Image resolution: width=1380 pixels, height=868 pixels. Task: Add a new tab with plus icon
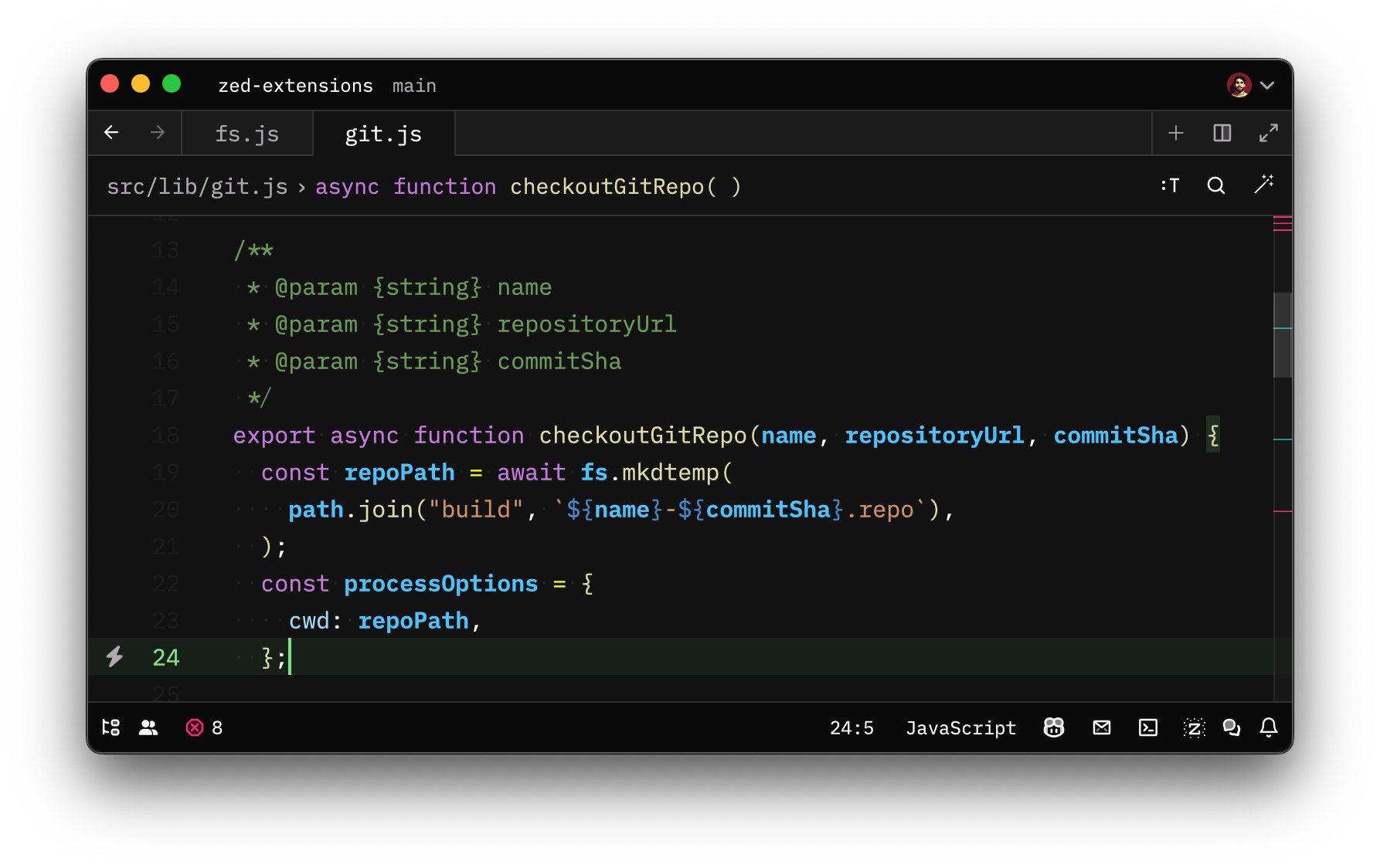[1176, 133]
